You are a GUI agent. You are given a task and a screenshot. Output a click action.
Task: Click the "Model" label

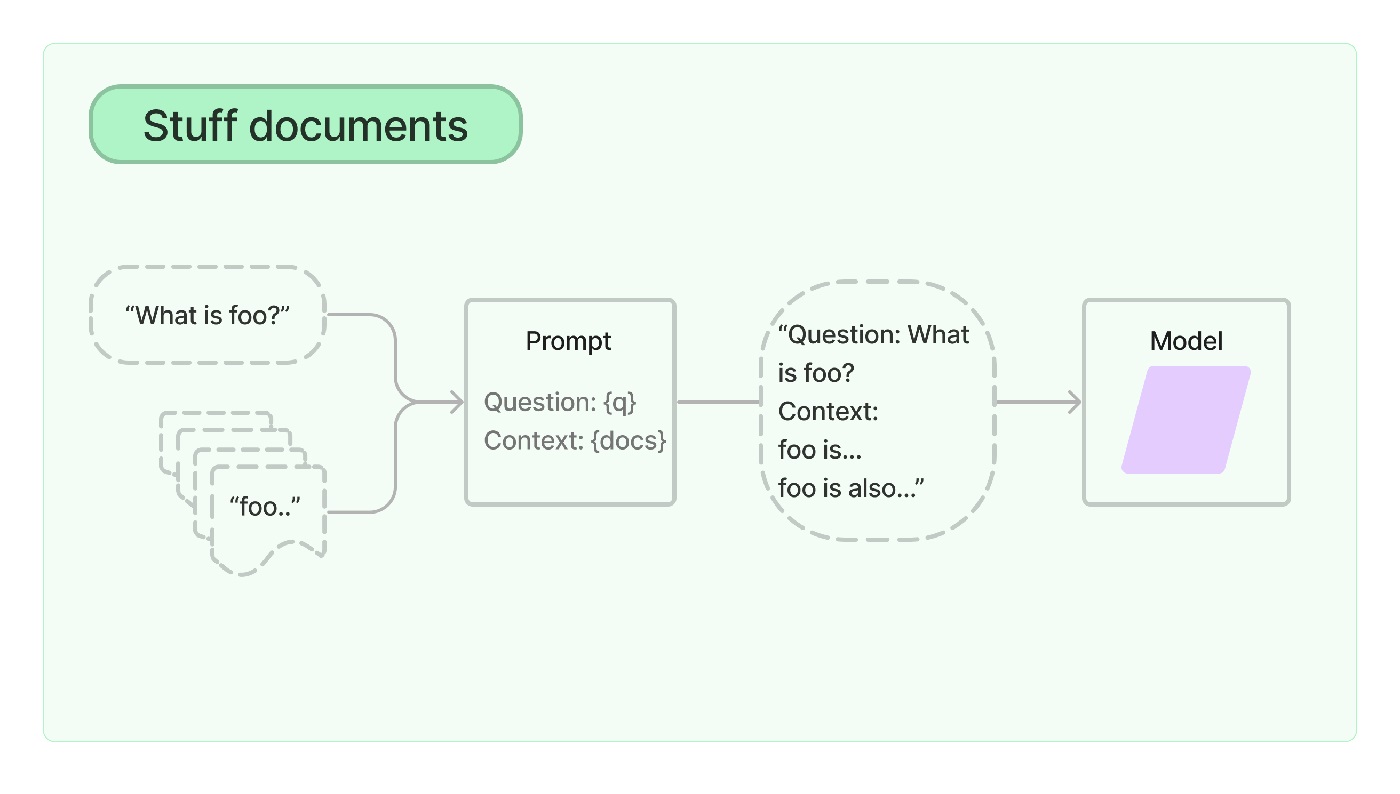(1186, 341)
